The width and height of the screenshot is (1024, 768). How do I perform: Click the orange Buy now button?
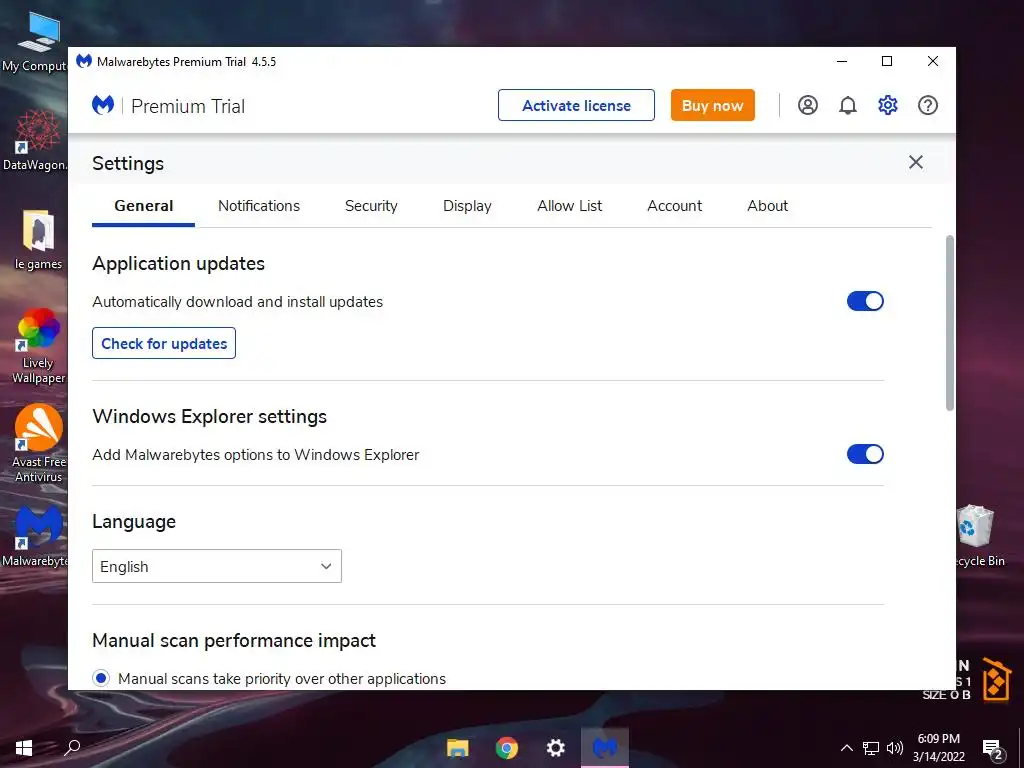tap(712, 105)
